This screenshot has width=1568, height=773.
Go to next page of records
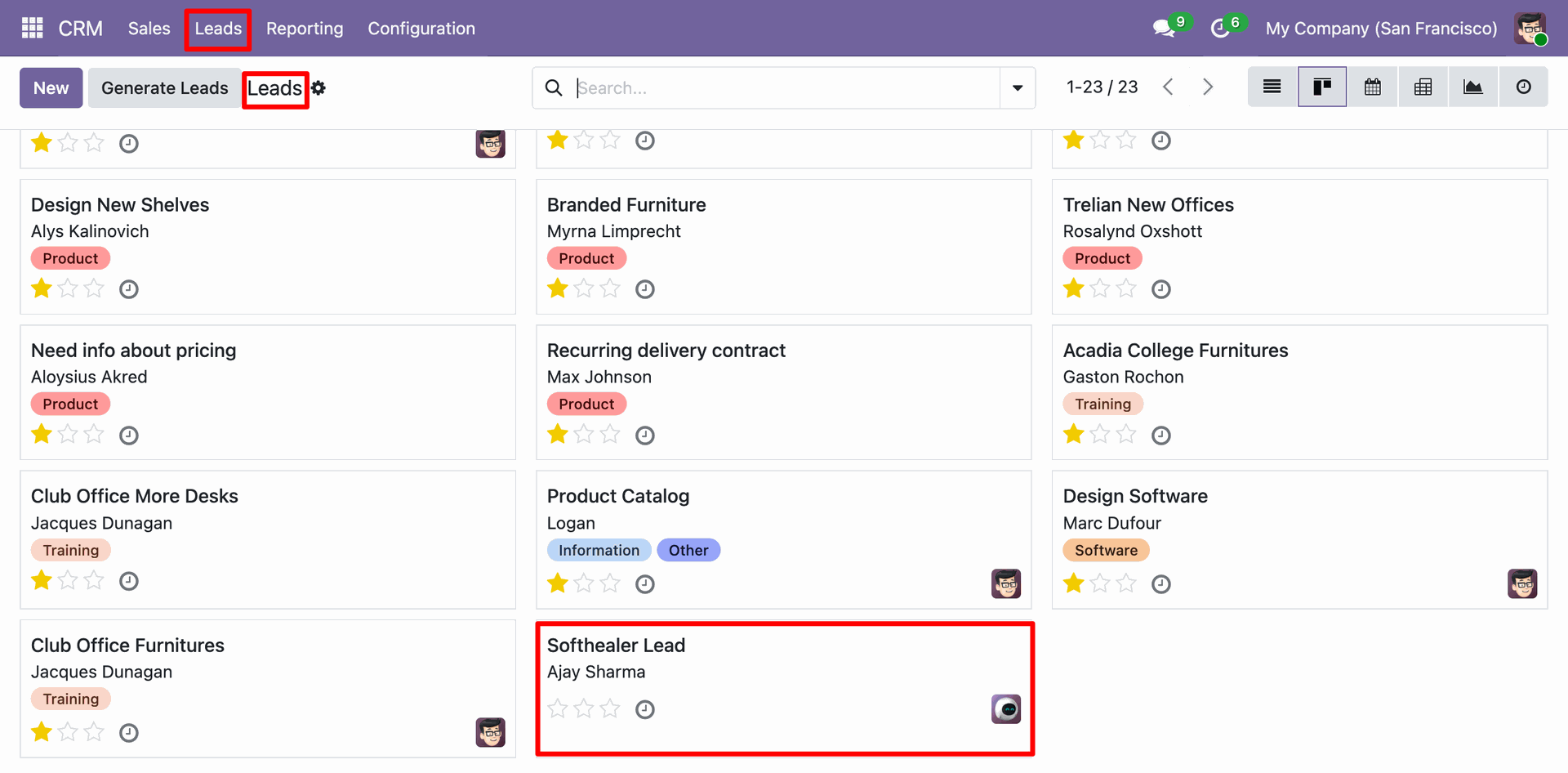1208,87
